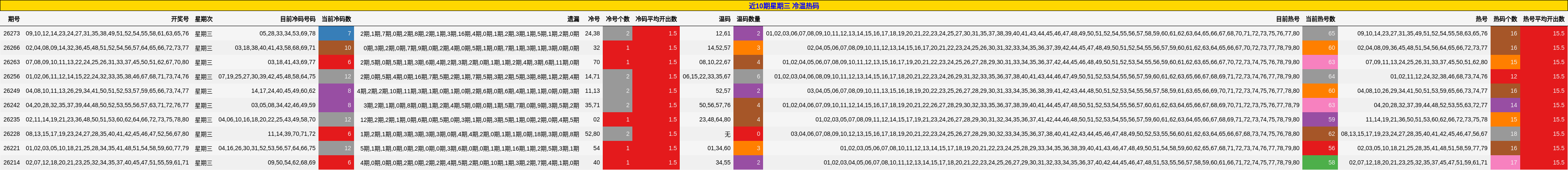This screenshot has width=1568, height=170.
Task: Click warm code 01,34,60 in row 26221
Action: 719,148
